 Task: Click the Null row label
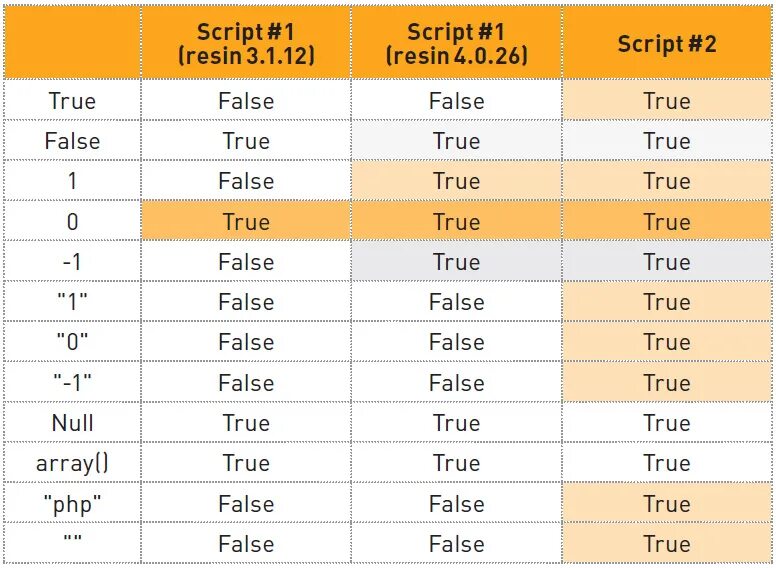72,423
